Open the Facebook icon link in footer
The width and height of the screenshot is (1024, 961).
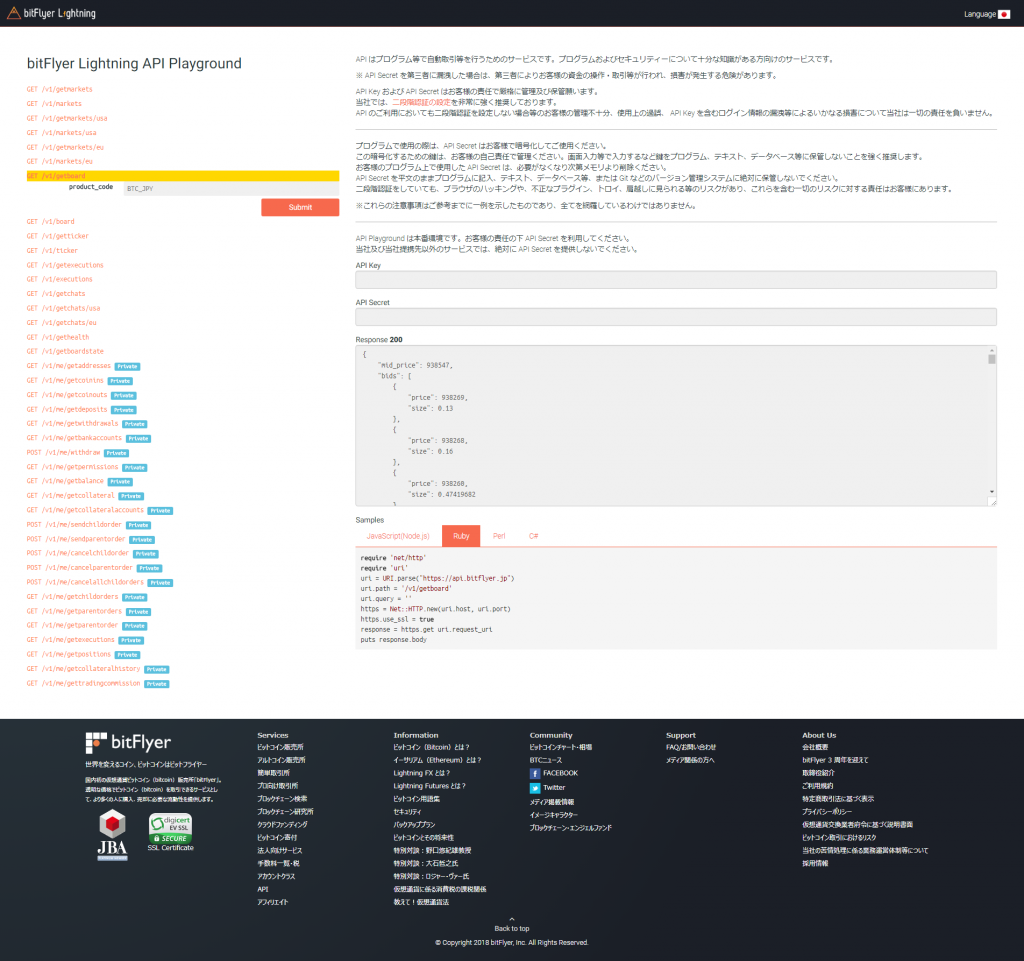[535, 773]
